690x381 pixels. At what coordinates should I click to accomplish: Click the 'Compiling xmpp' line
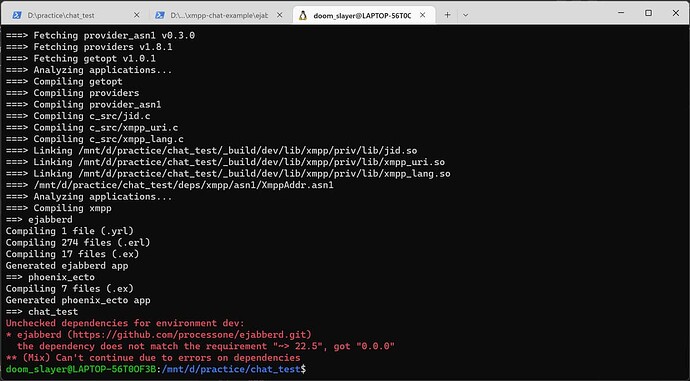coord(59,208)
